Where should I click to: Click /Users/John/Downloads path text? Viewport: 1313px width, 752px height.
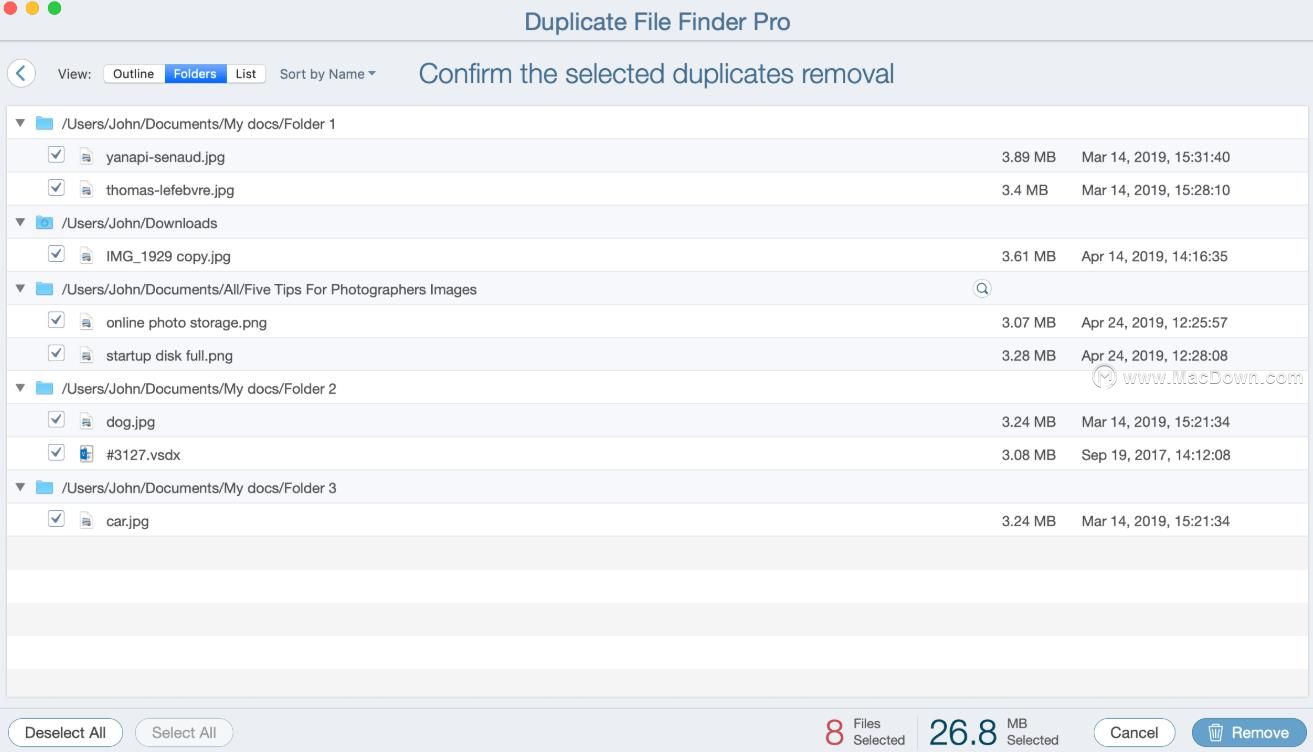click(x=139, y=223)
